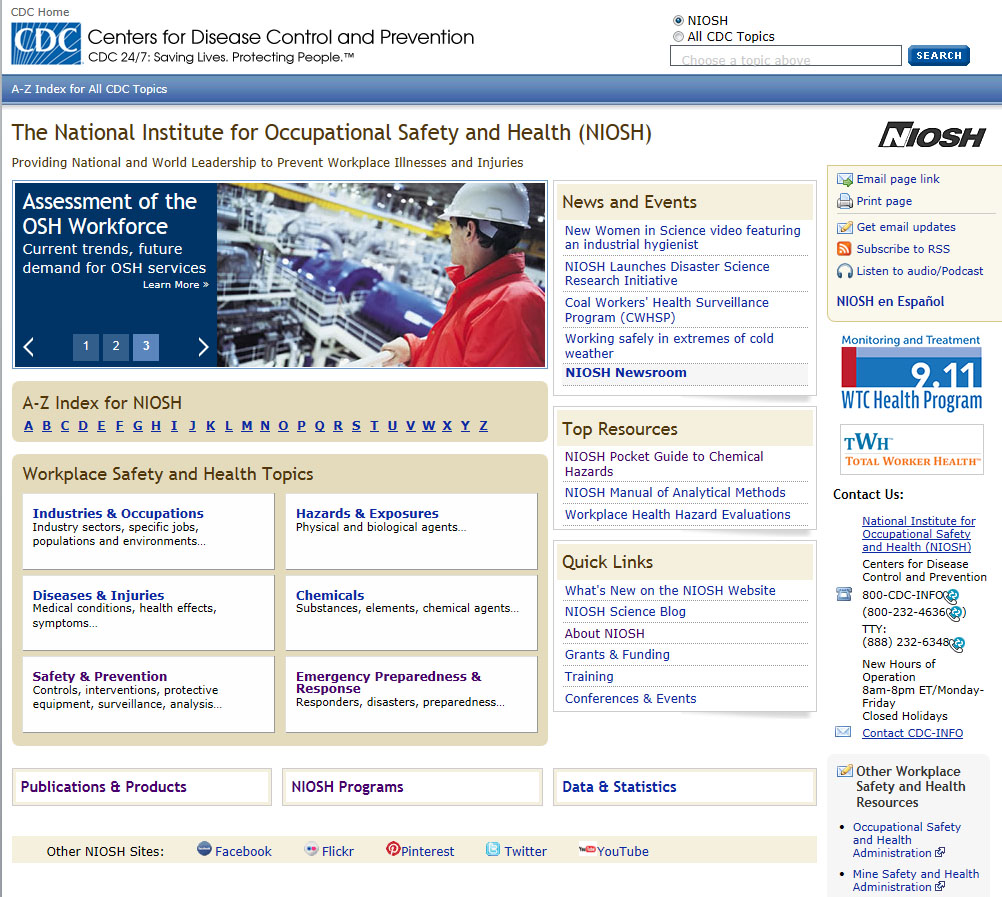The height and width of the screenshot is (897, 1002).
Task: Click the next slide arrow in the carousel
Action: (x=203, y=347)
